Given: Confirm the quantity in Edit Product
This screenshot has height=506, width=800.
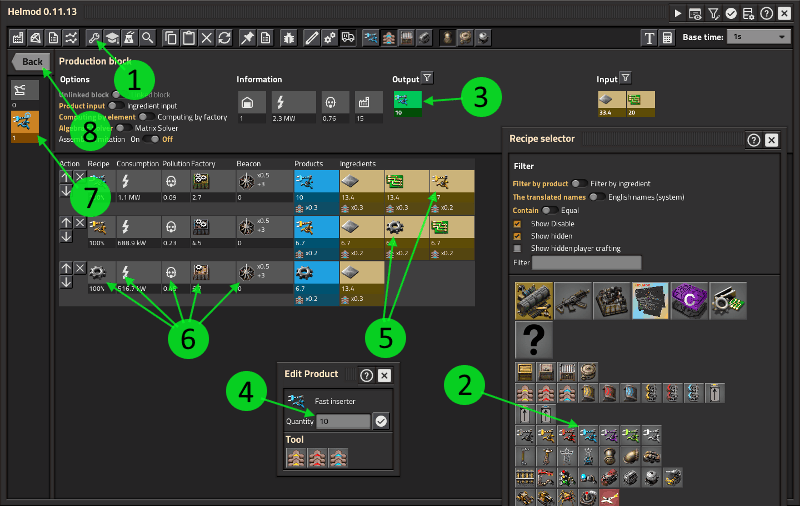Looking at the screenshot, I should tap(381, 421).
